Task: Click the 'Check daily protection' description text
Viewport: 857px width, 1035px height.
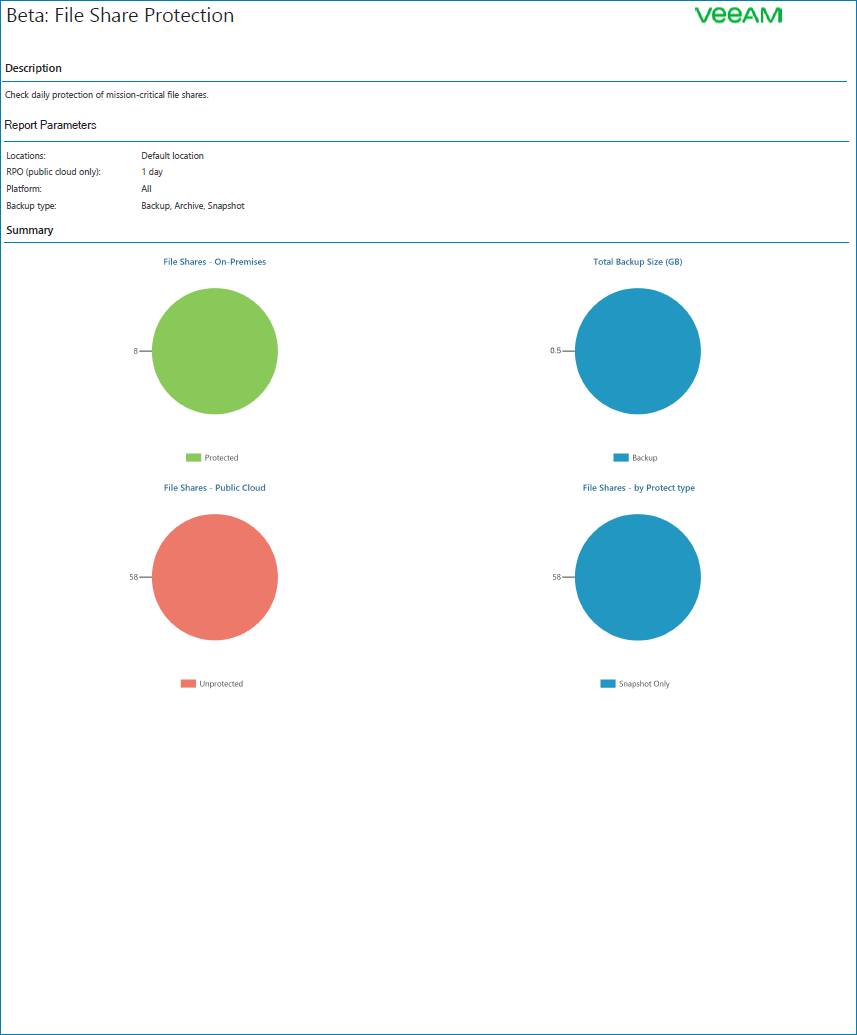Action: [106, 95]
